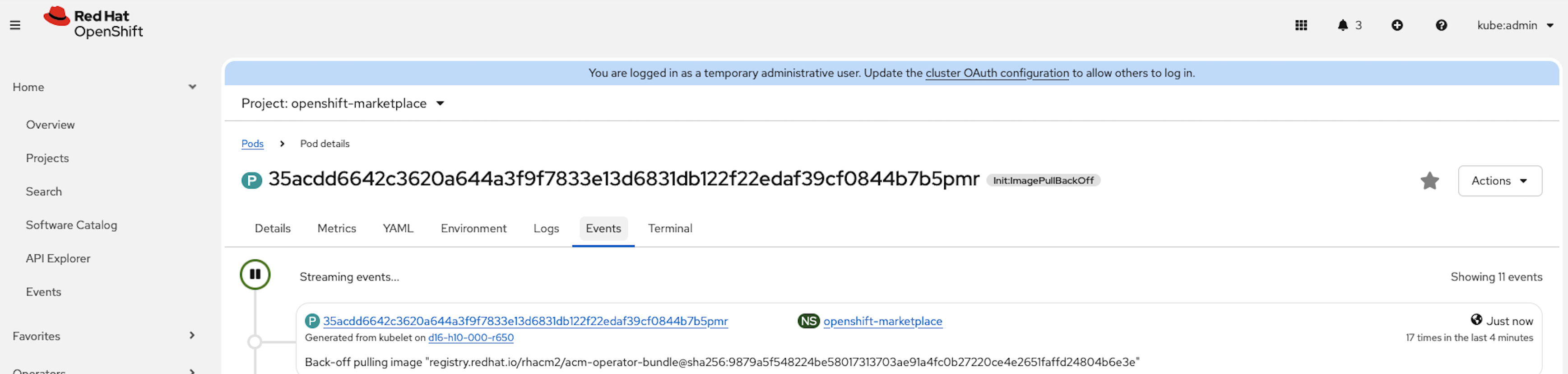Open the help question mark menu
1568x374 pixels.
click(1441, 25)
